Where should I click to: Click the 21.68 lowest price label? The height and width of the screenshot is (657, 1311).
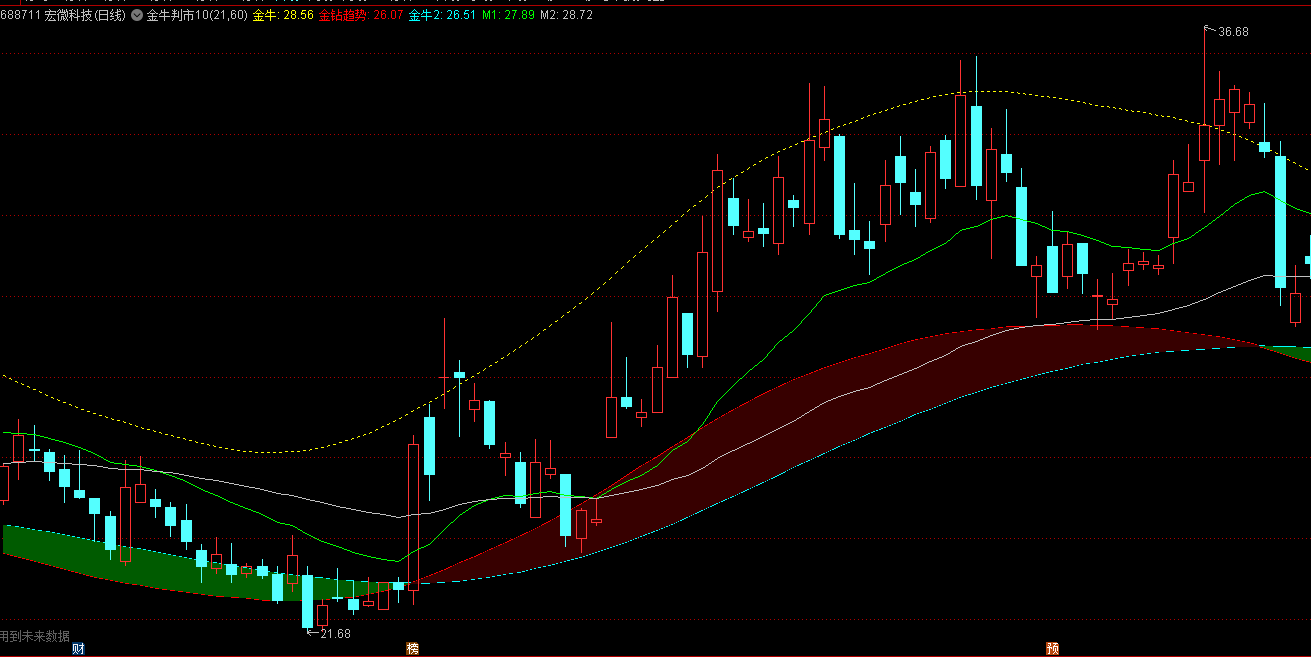click(x=335, y=633)
